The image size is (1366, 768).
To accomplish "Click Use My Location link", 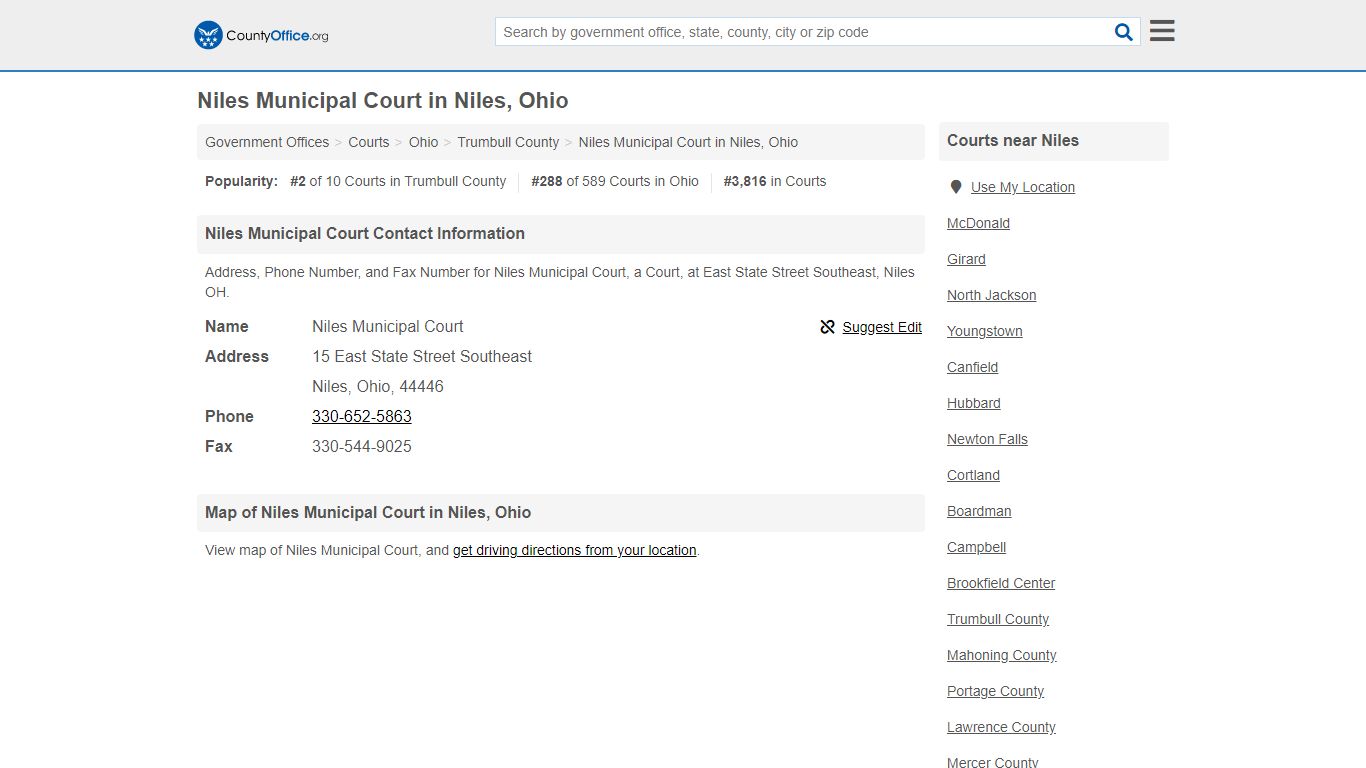I will point(1023,187).
